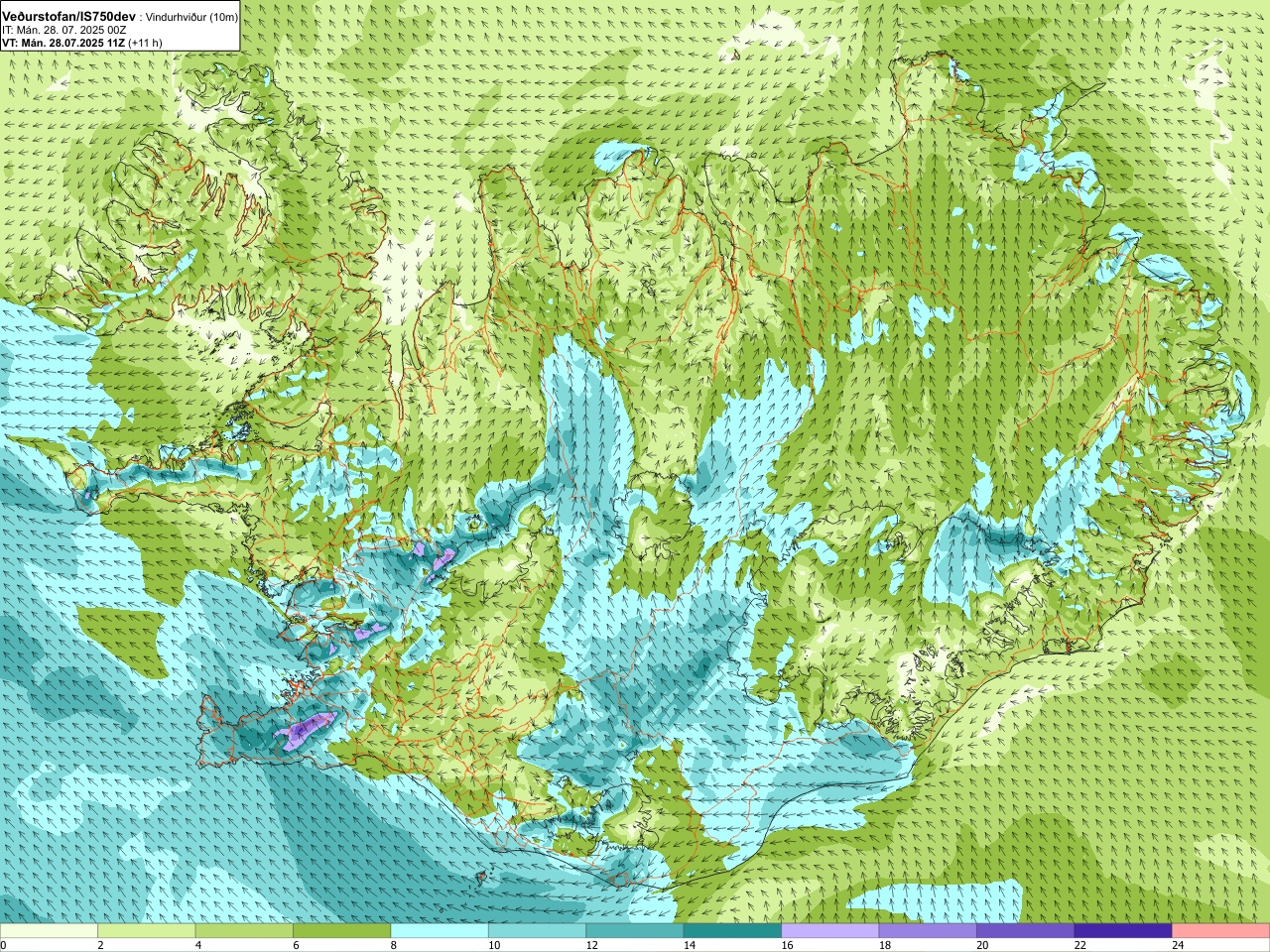This screenshot has height=952, width=1270.
Task: Click the legend scale value '14'
Action: [689, 945]
